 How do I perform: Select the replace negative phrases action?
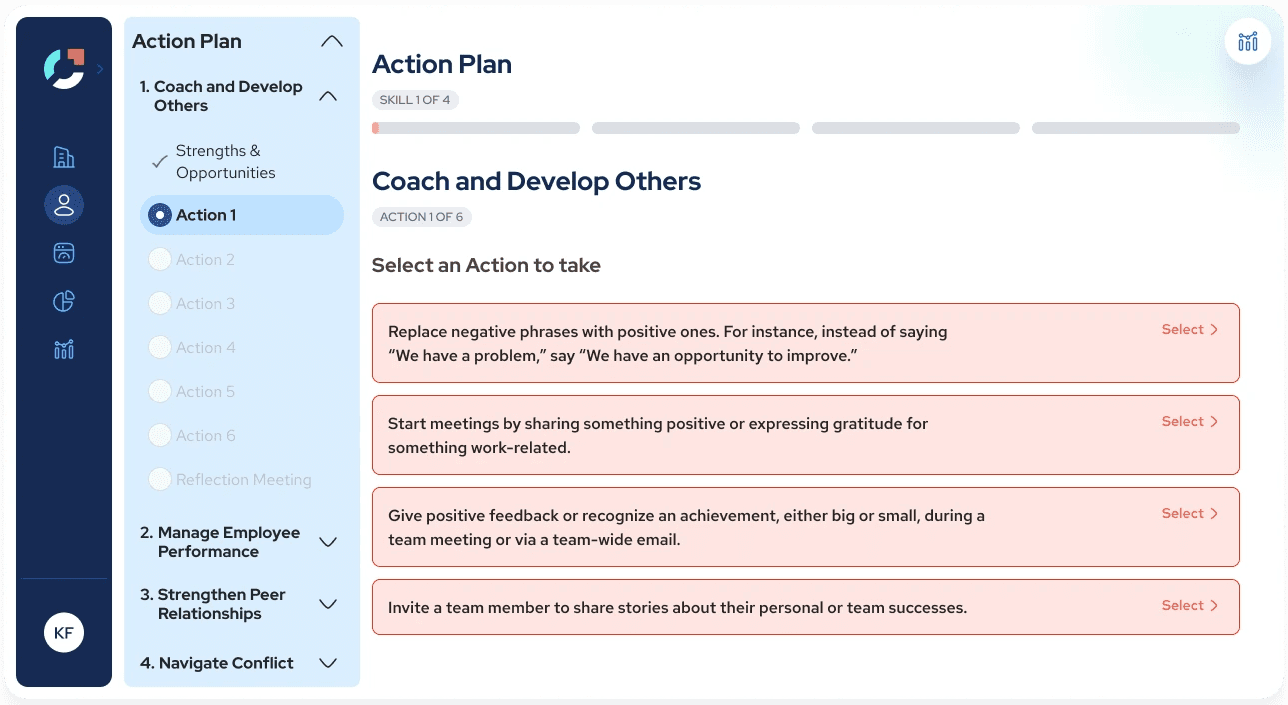[806, 343]
